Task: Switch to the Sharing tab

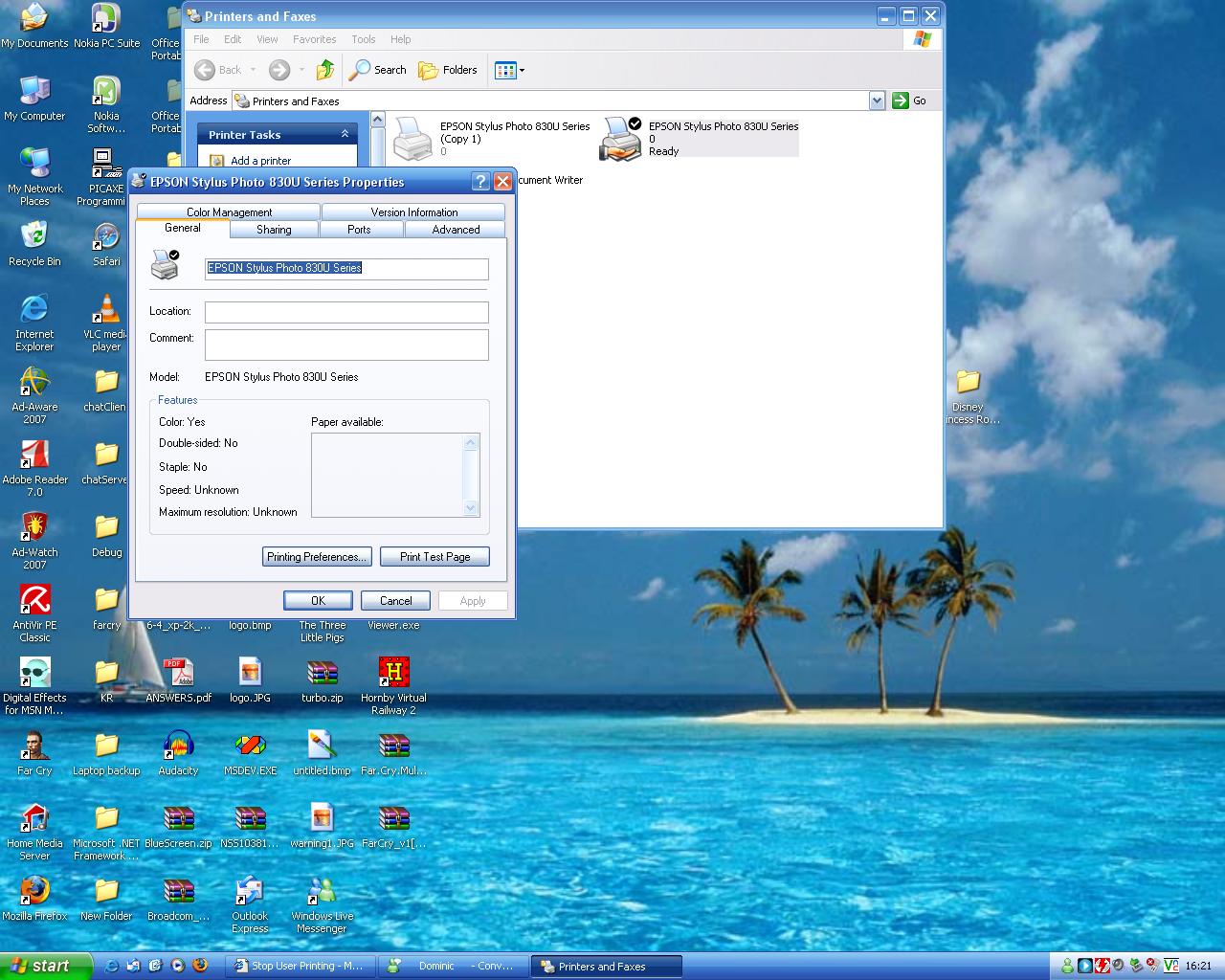Action: click(274, 229)
